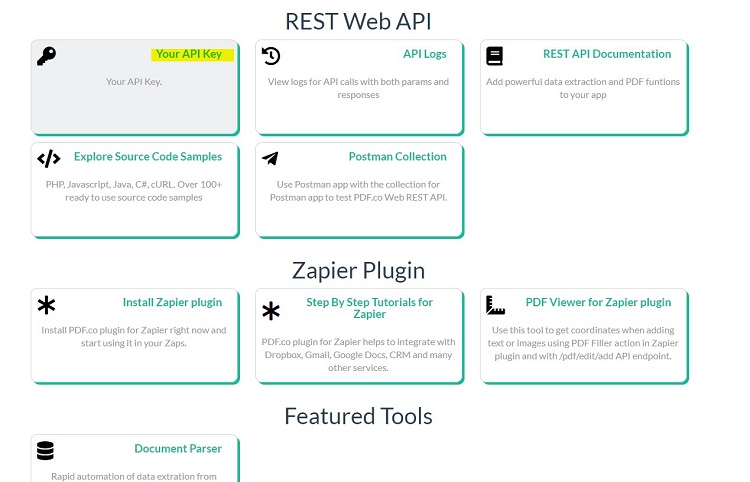Click the Postman Collection card description
The width and height of the screenshot is (750, 482).
358,191
